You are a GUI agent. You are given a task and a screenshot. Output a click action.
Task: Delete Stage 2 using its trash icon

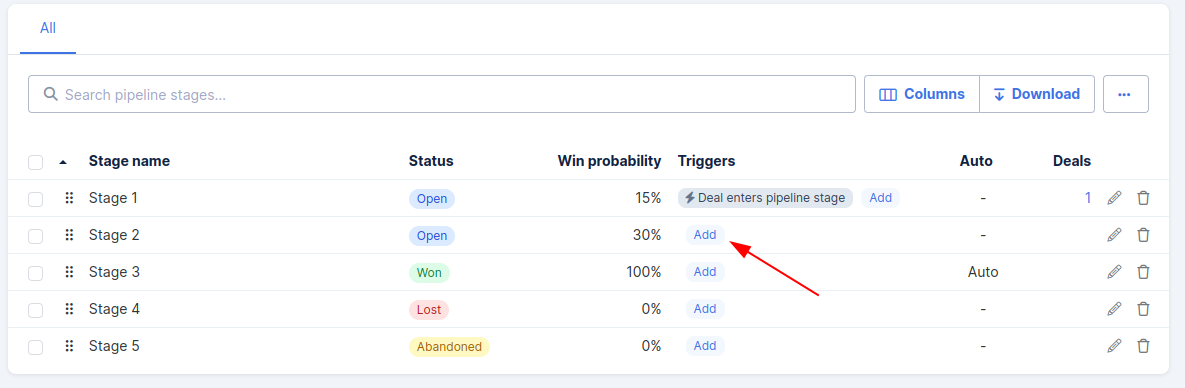(x=1143, y=235)
